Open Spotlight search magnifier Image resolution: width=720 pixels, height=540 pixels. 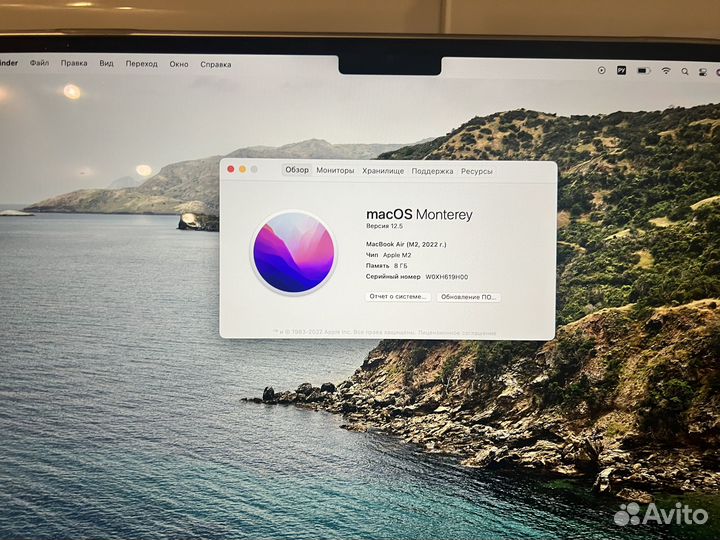pos(685,72)
